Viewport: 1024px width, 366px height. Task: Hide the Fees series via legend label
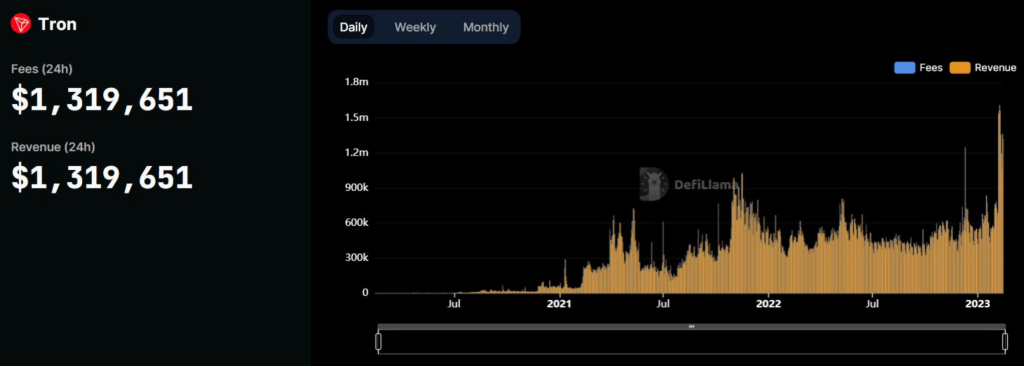pos(931,68)
